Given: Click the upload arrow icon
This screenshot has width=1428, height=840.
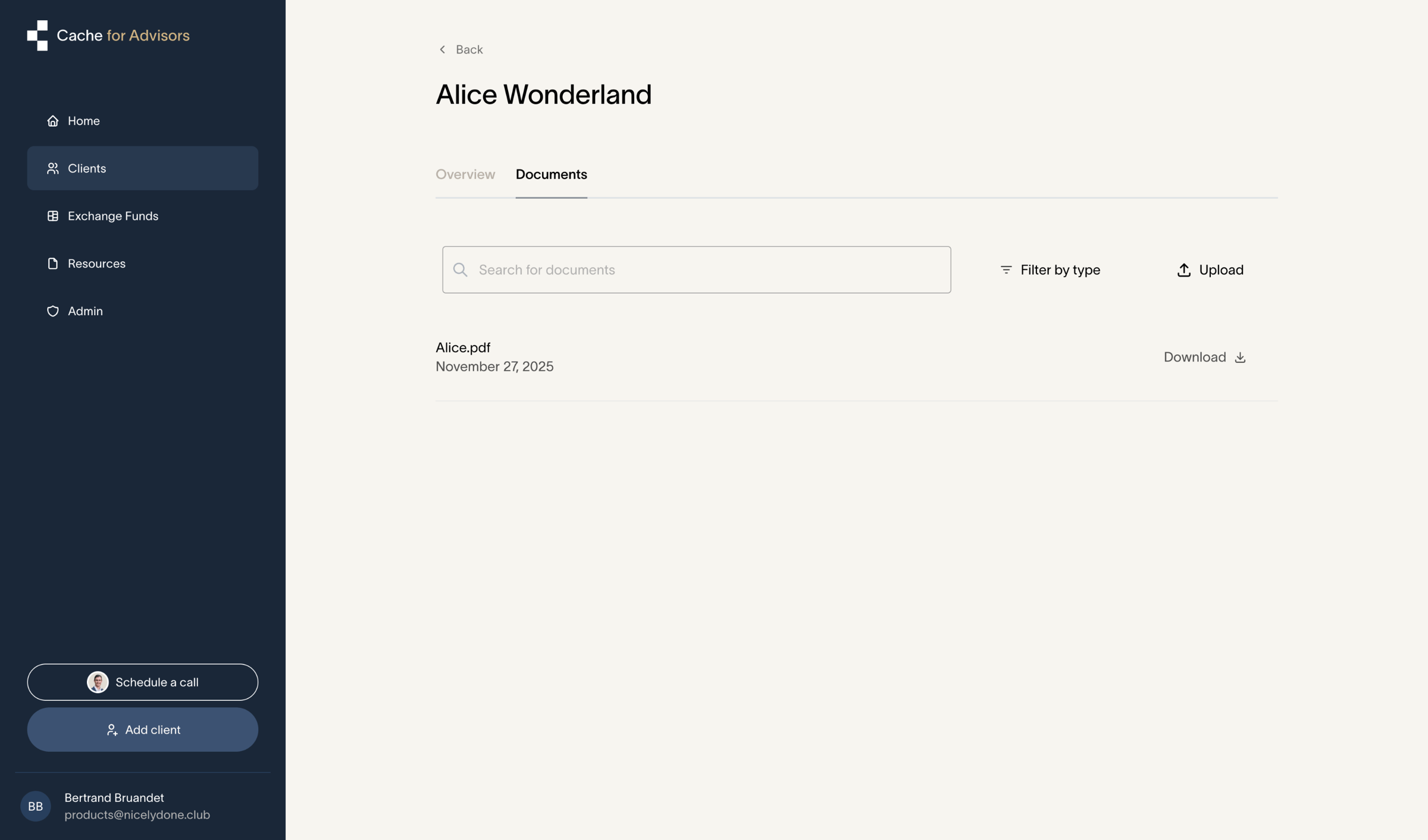Looking at the screenshot, I should (1184, 270).
